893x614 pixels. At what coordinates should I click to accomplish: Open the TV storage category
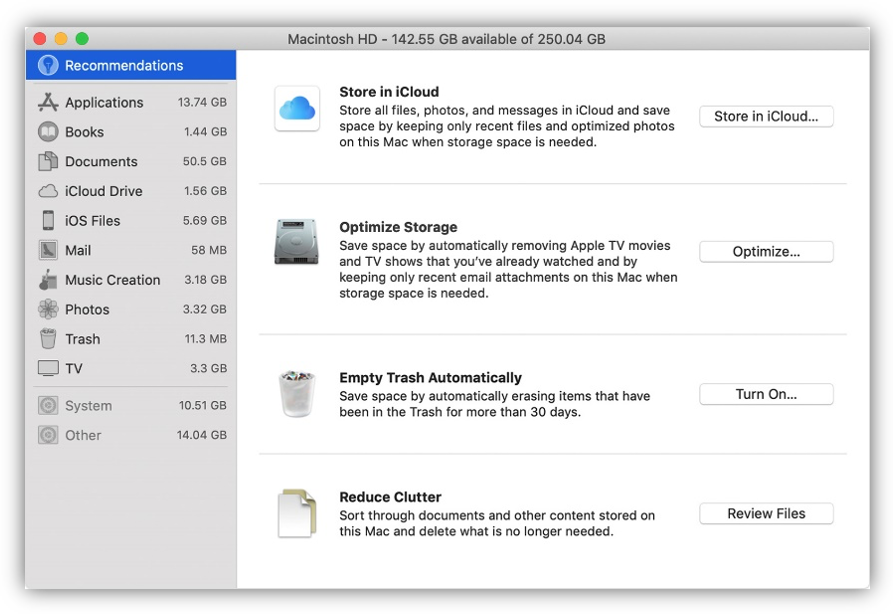point(131,369)
